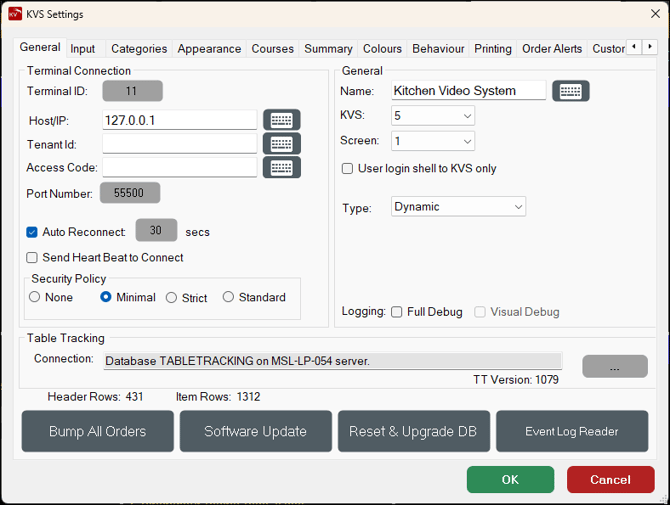Click the Item Rows: 1312 text
The height and width of the screenshot is (505, 670).
coord(218,396)
